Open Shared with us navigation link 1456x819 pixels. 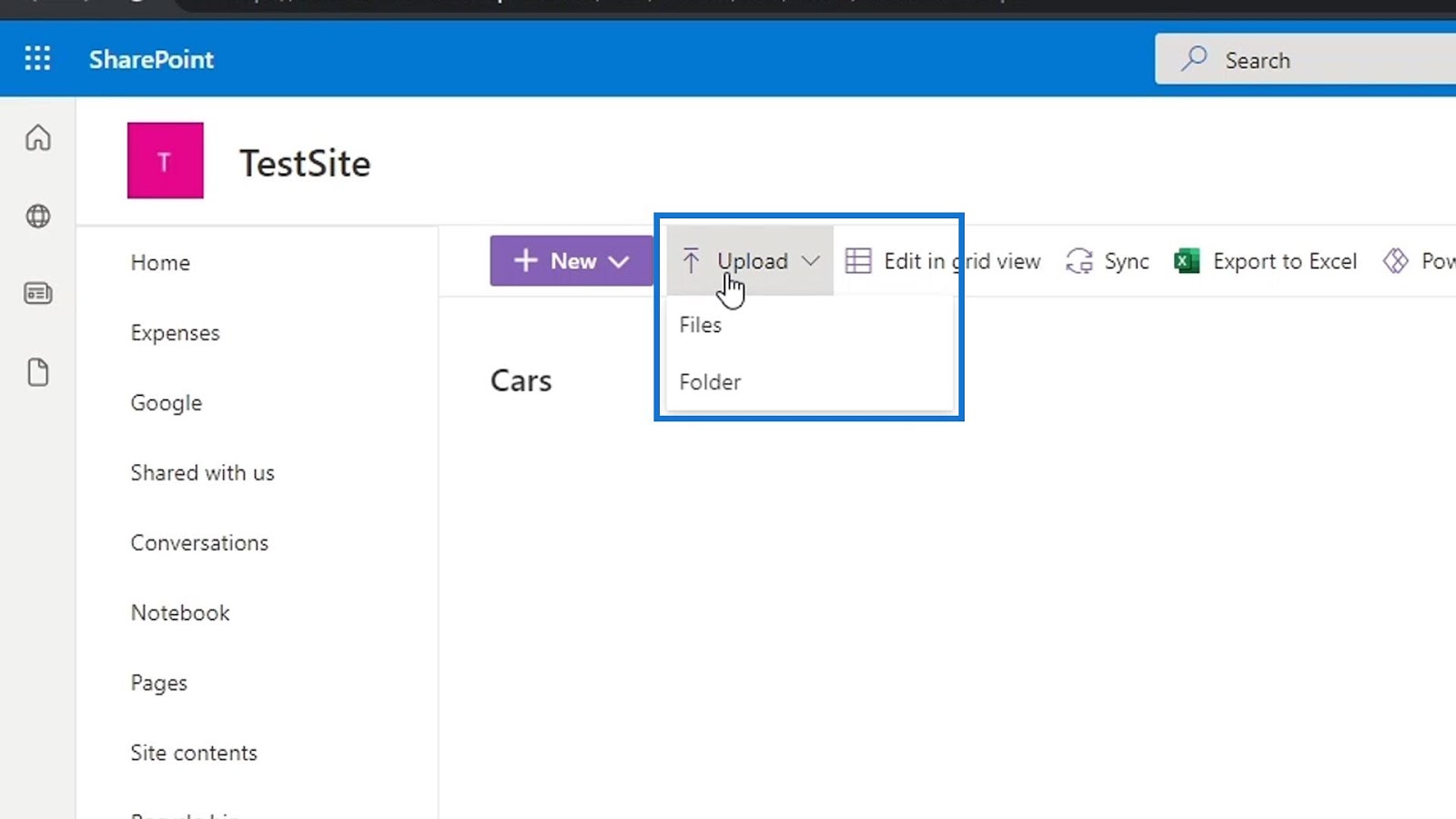(x=202, y=472)
